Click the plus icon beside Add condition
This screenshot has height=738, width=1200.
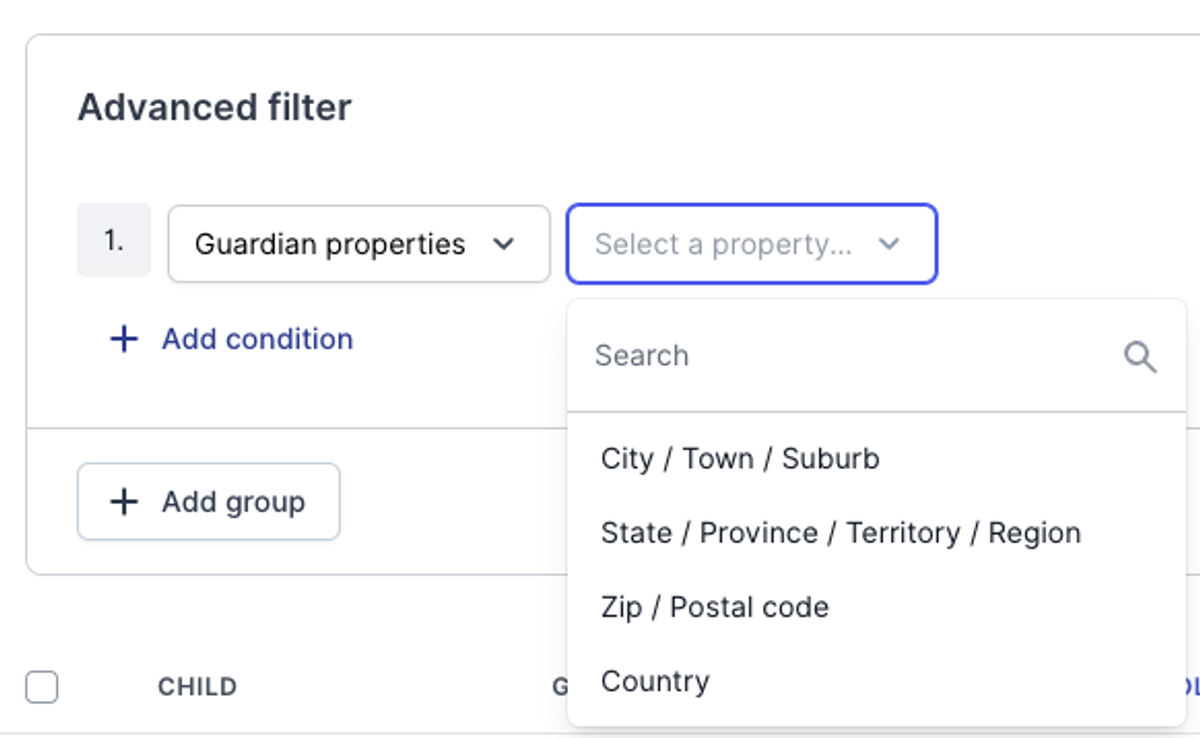click(x=123, y=340)
